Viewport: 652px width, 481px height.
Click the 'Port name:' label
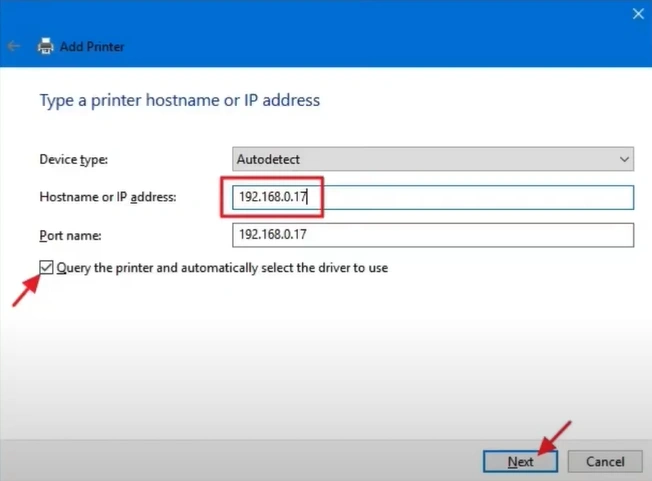click(66, 235)
